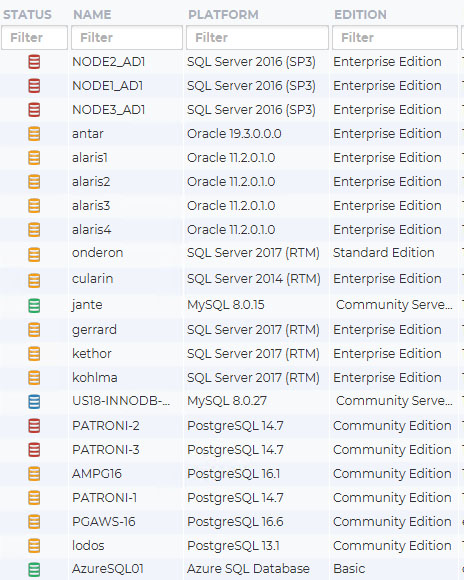
Task: Focus the NAME column filter field
Action: 127,37
